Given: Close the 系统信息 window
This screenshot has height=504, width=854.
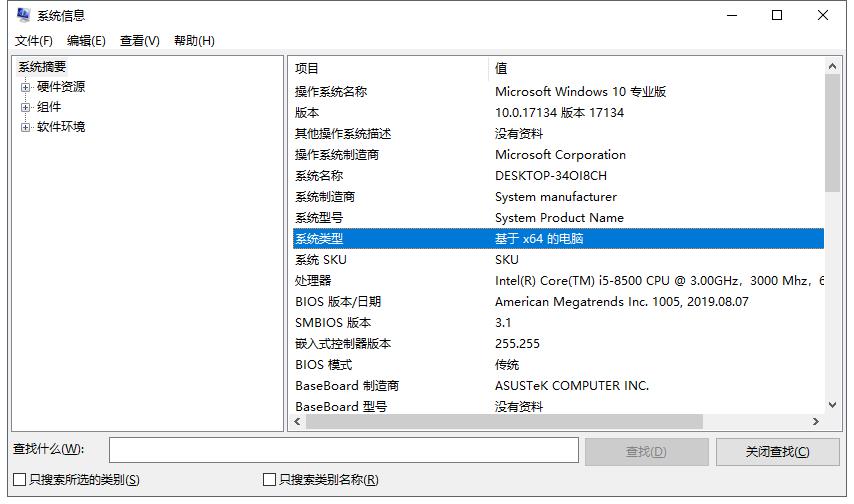Looking at the screenshot, I should click(x=823, y=15).
